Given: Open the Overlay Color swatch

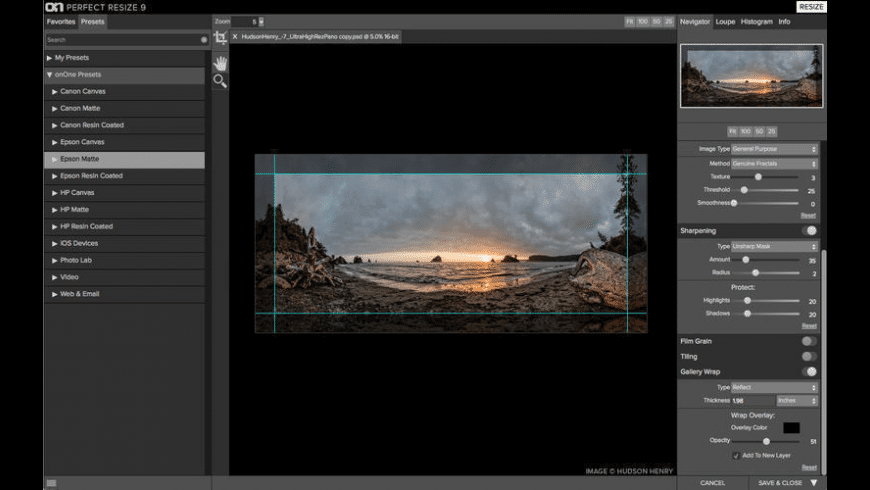Looking at the screenshot, I should (x=791, y=428).
